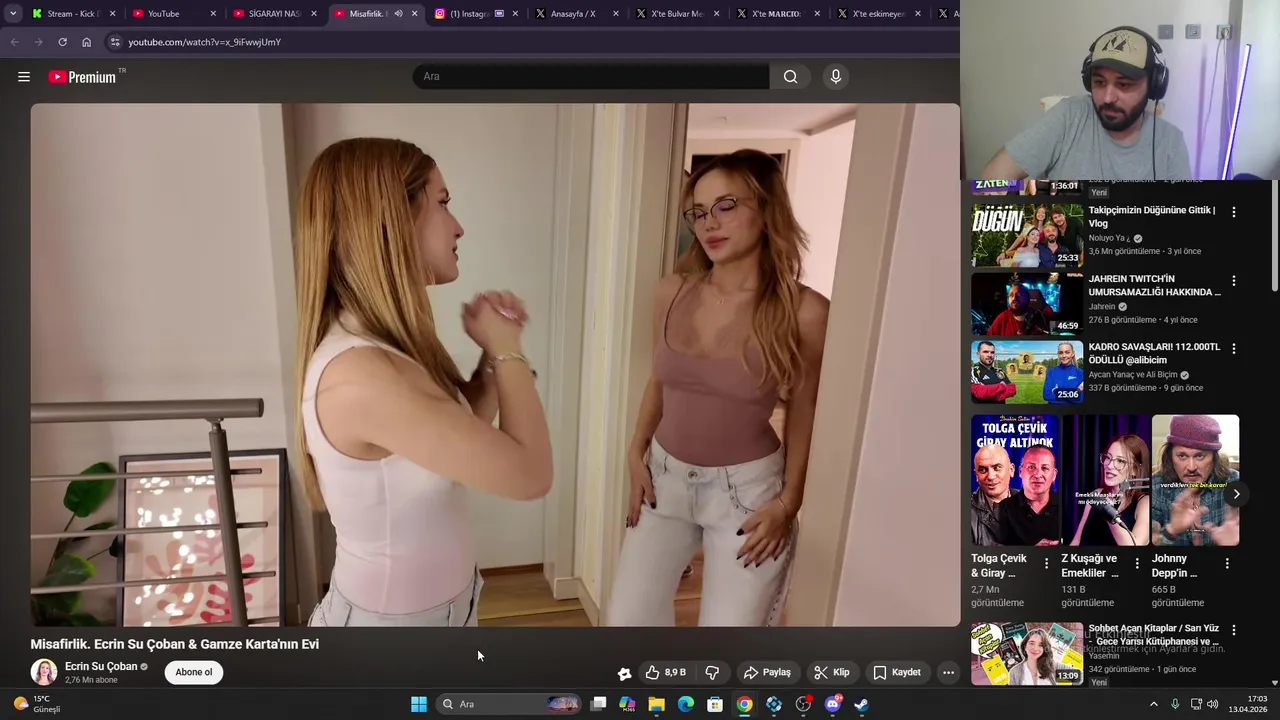Open Ecrin Su Çoban channel avatar

44,672
